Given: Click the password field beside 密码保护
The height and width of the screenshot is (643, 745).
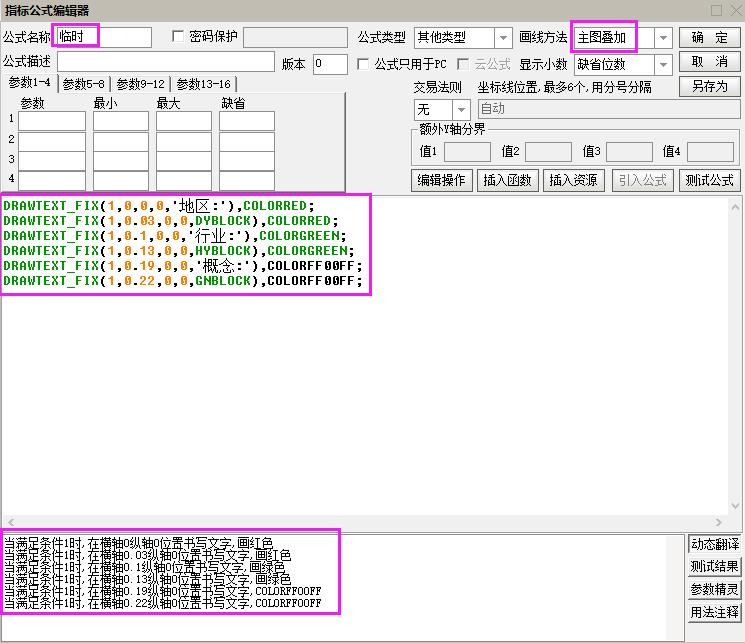Looking at the screenshot, I should [296, 37].
